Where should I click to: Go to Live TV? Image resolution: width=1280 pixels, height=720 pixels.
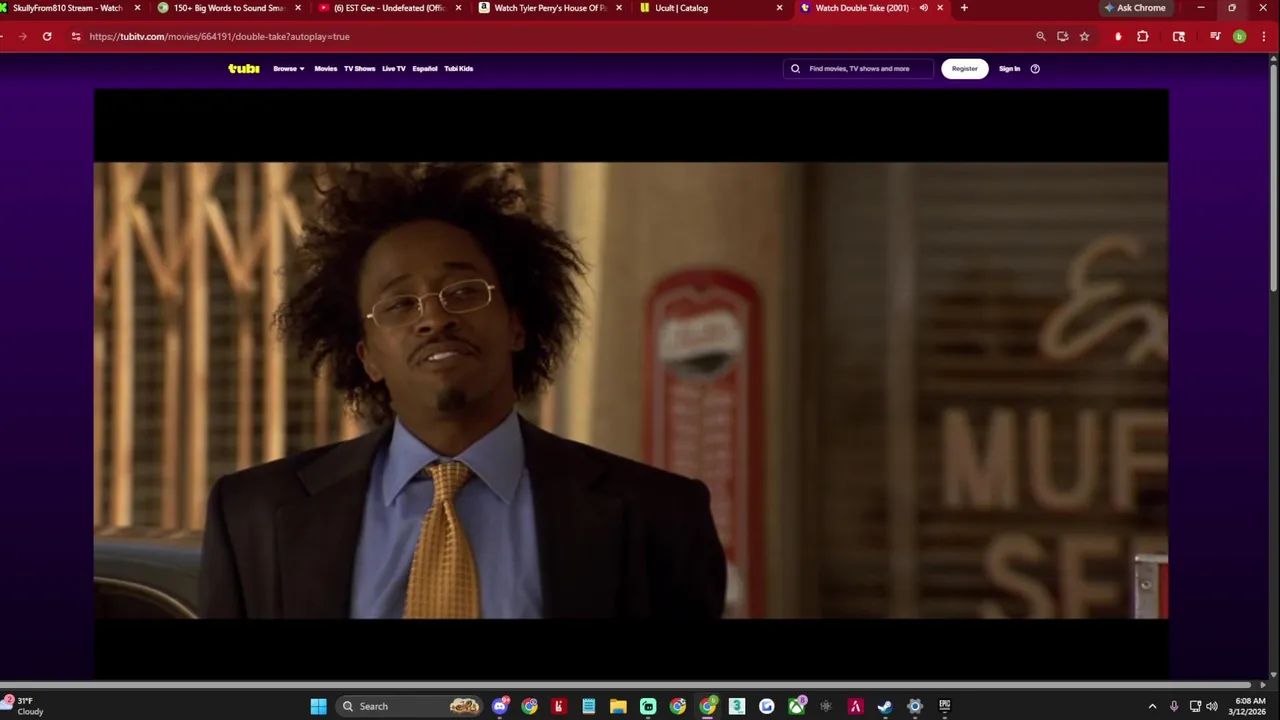[x=393, y=68]
